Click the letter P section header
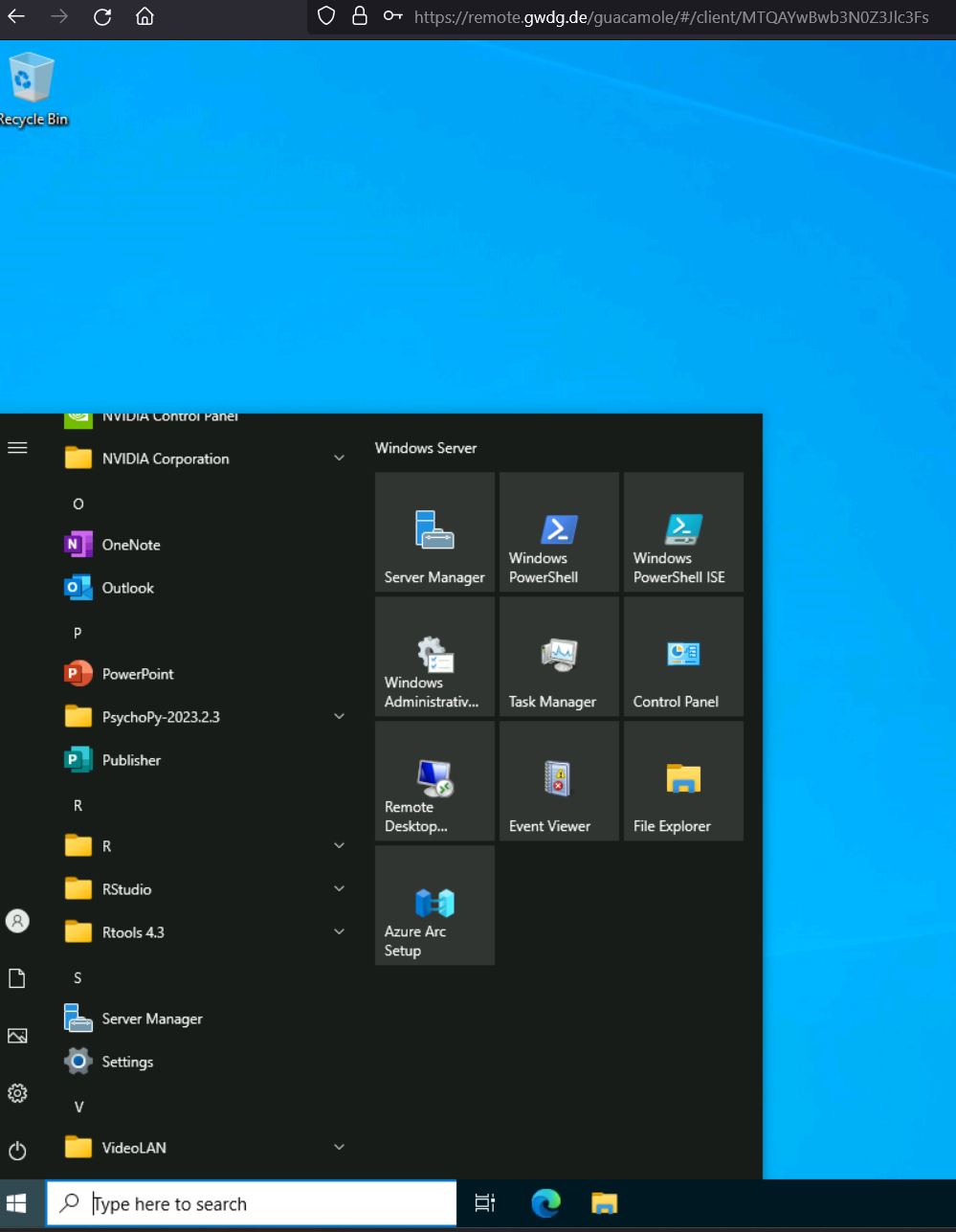This screenshot has width=956, height=1232. point(78,633)
